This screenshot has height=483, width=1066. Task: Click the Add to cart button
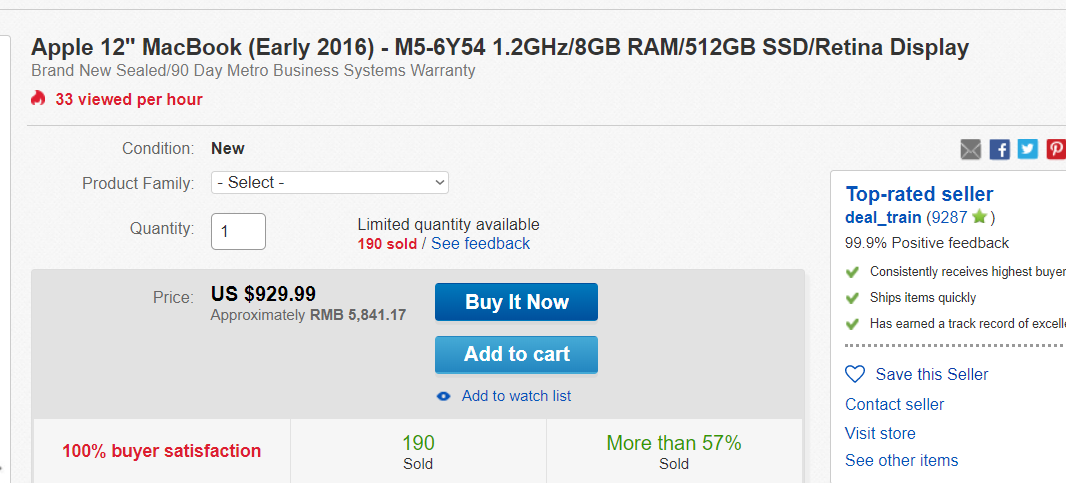click(517, 354)
